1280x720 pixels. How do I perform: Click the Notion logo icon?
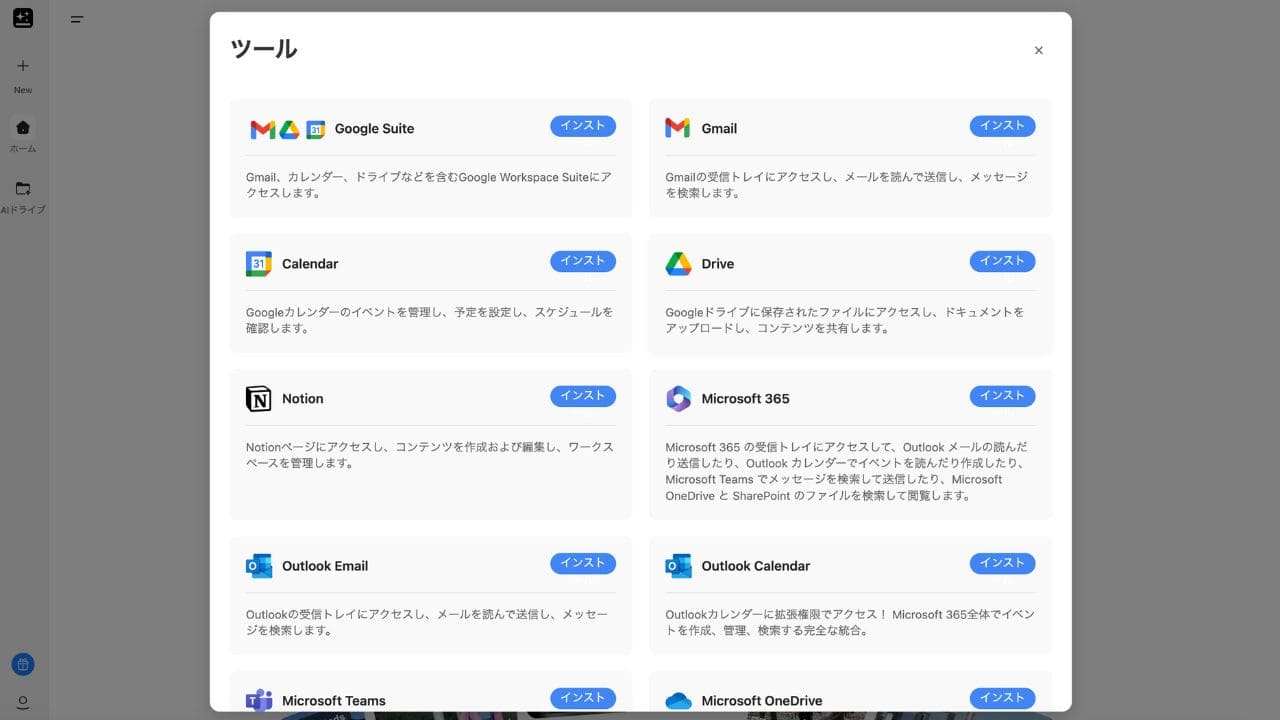tap(258, 399)
